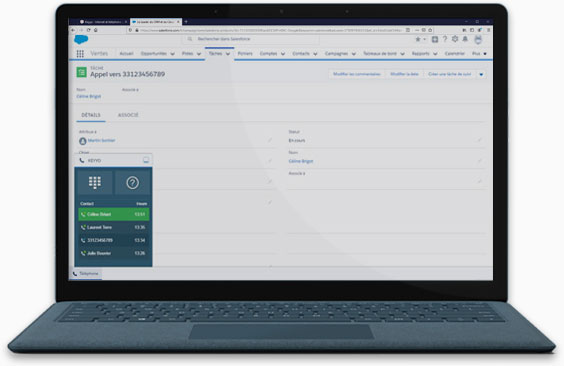Viewport: 564px width, 366px height.
Task: Open the Salesforce help question mark icon
Action: (x=445, y=39)
